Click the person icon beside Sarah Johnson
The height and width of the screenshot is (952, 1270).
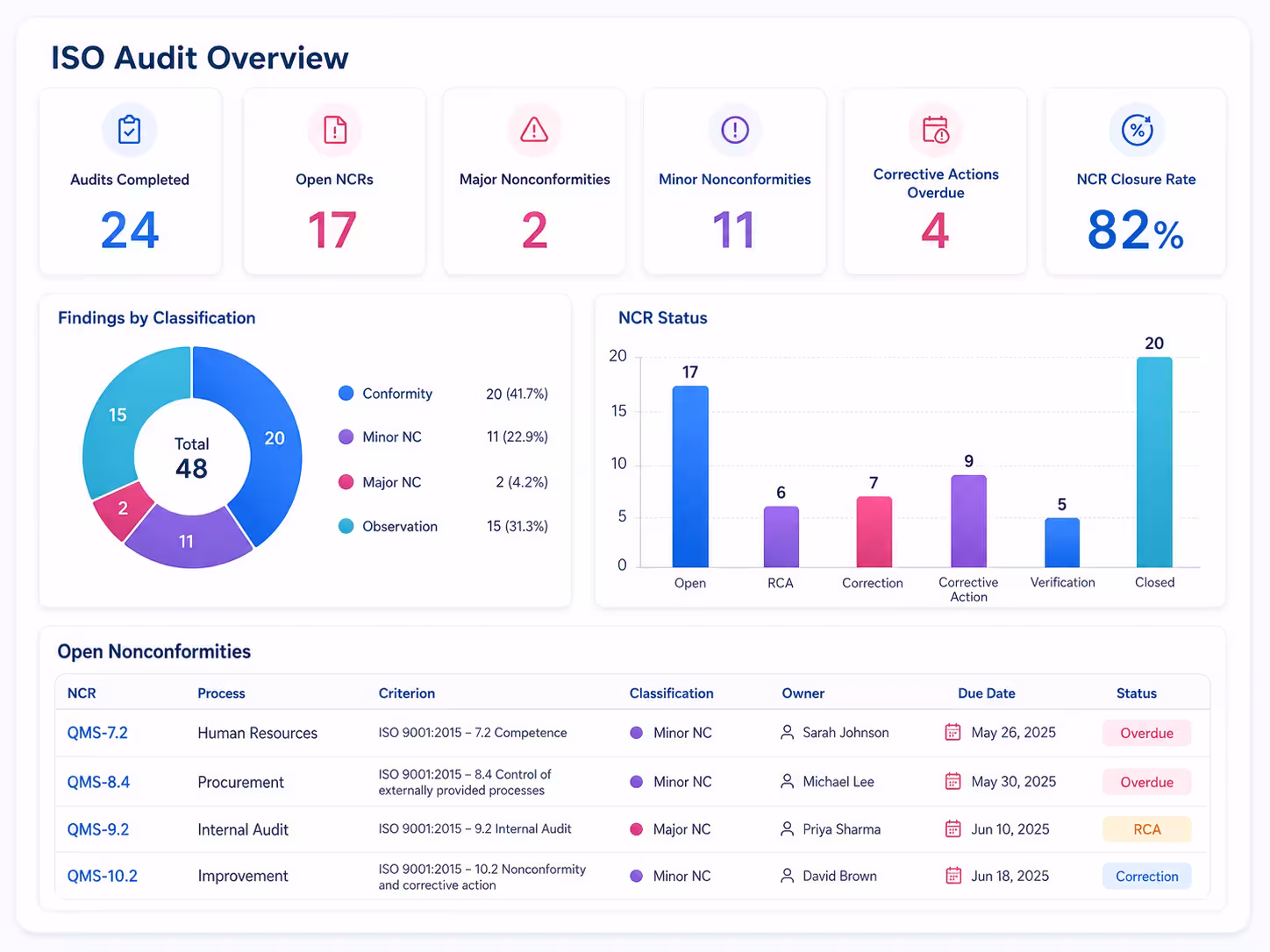coord(788,733)
